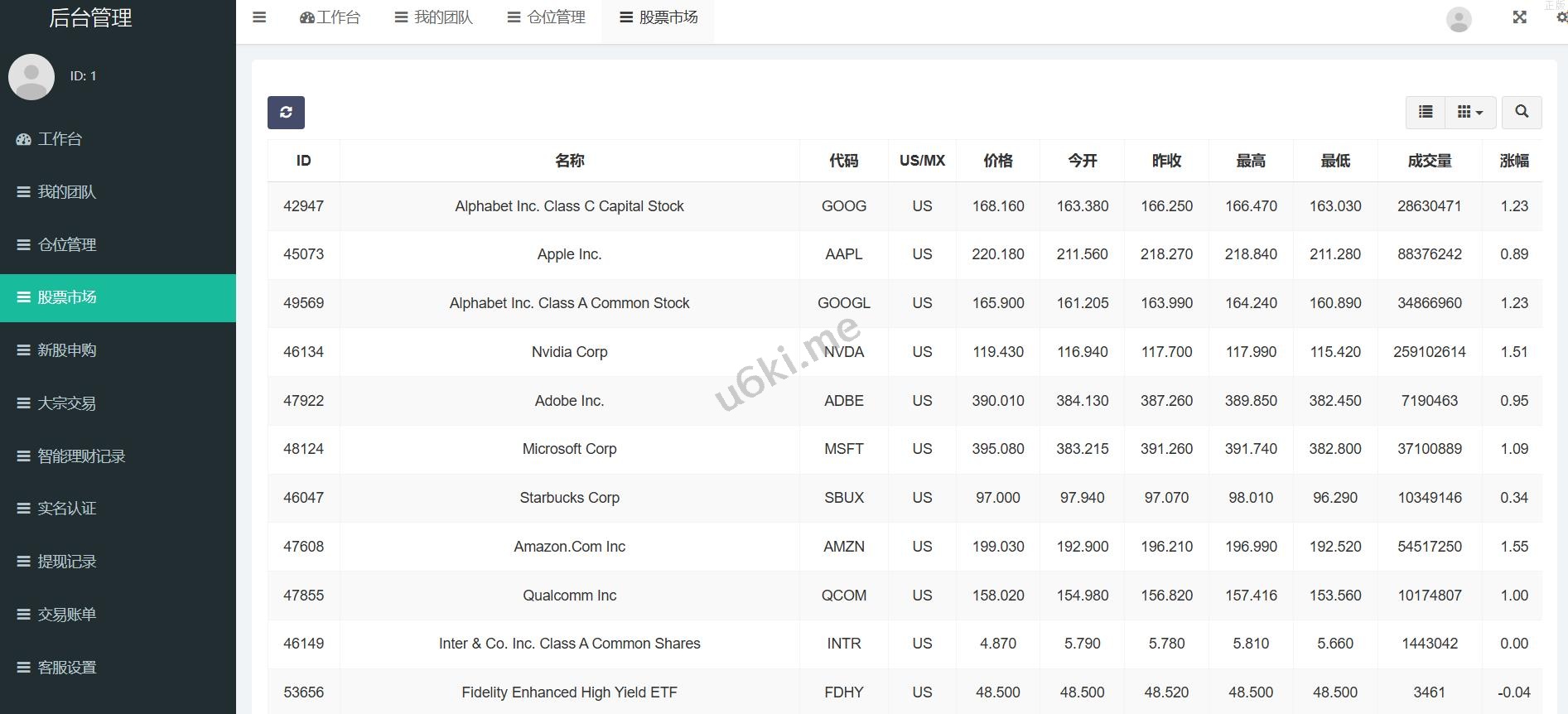The width and height of the screenshot is (1568, 714).
Task: Click the refresh table button
Action: (286, 113)
